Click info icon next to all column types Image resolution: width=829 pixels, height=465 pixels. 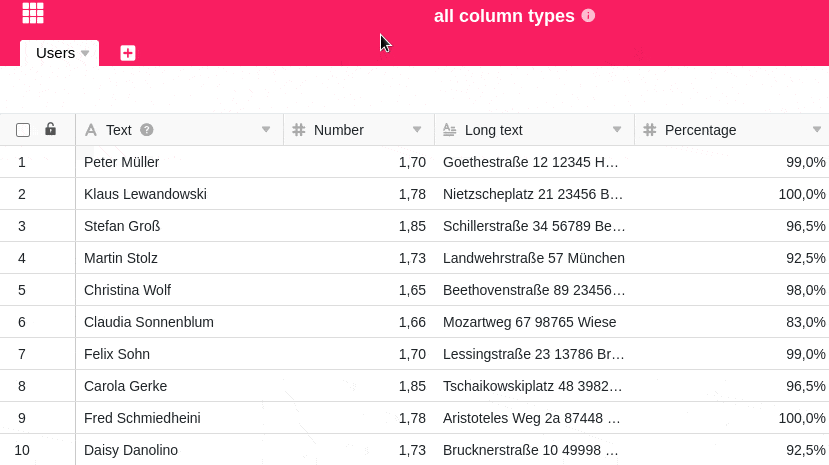coord(588,16)
